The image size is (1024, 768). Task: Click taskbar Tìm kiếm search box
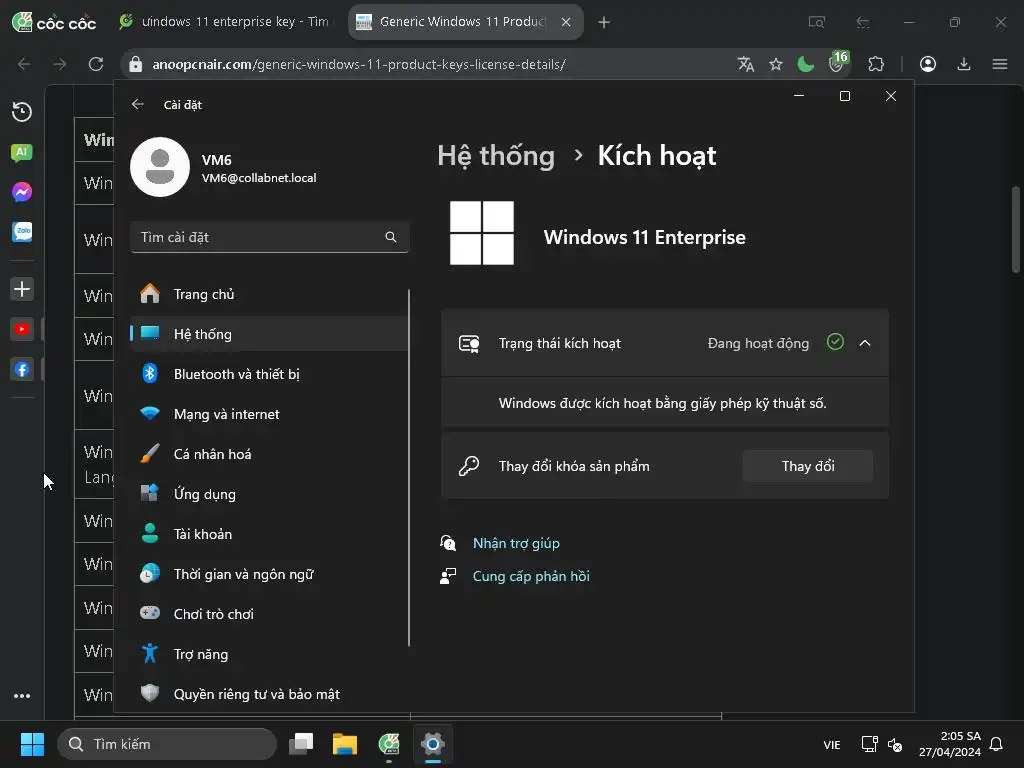coord(167,744)
